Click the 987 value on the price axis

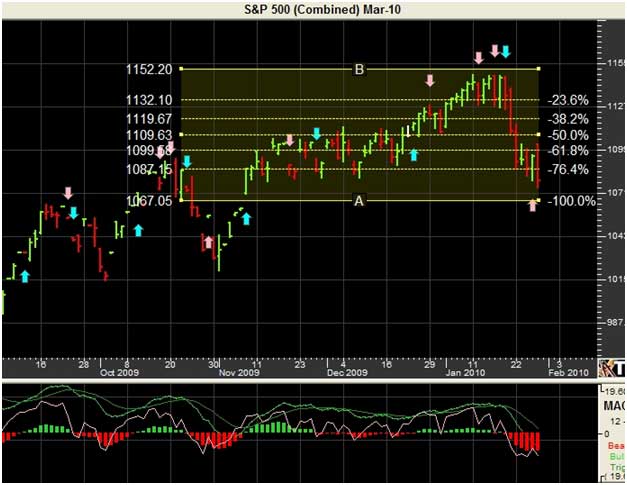pos(616,322)
